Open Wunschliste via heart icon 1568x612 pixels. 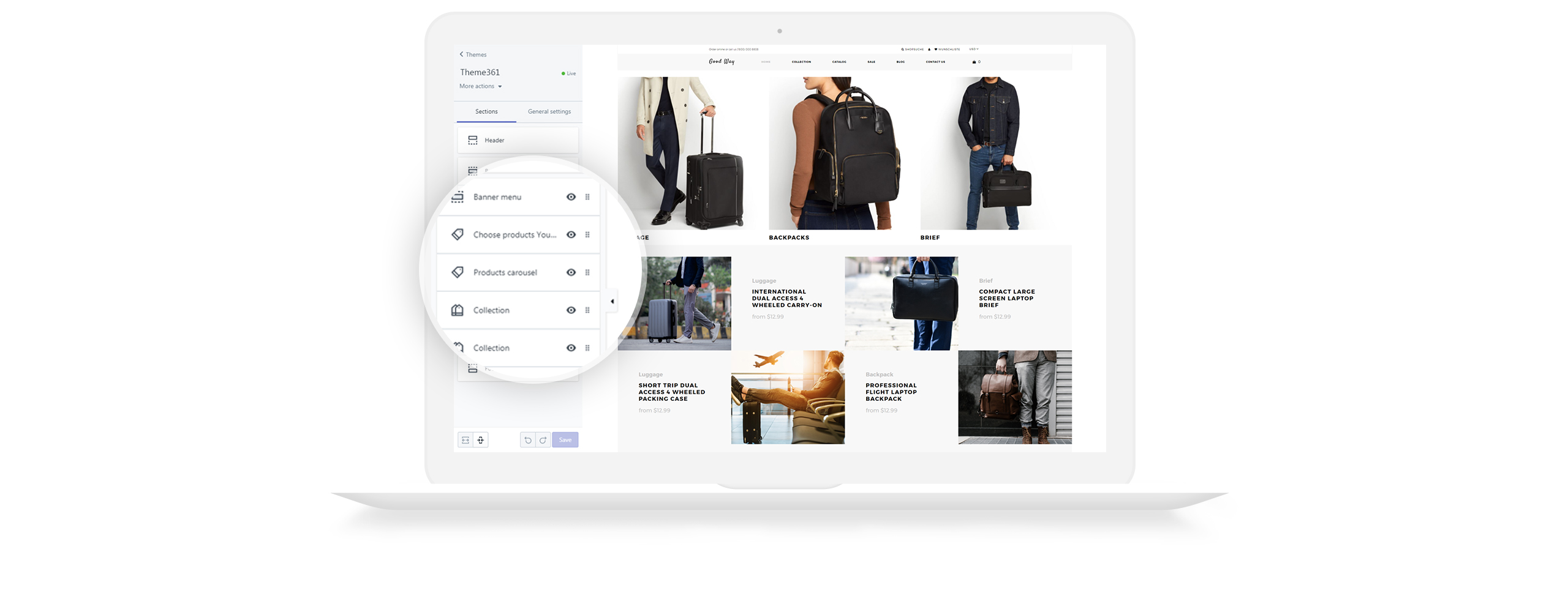point(936,49)
